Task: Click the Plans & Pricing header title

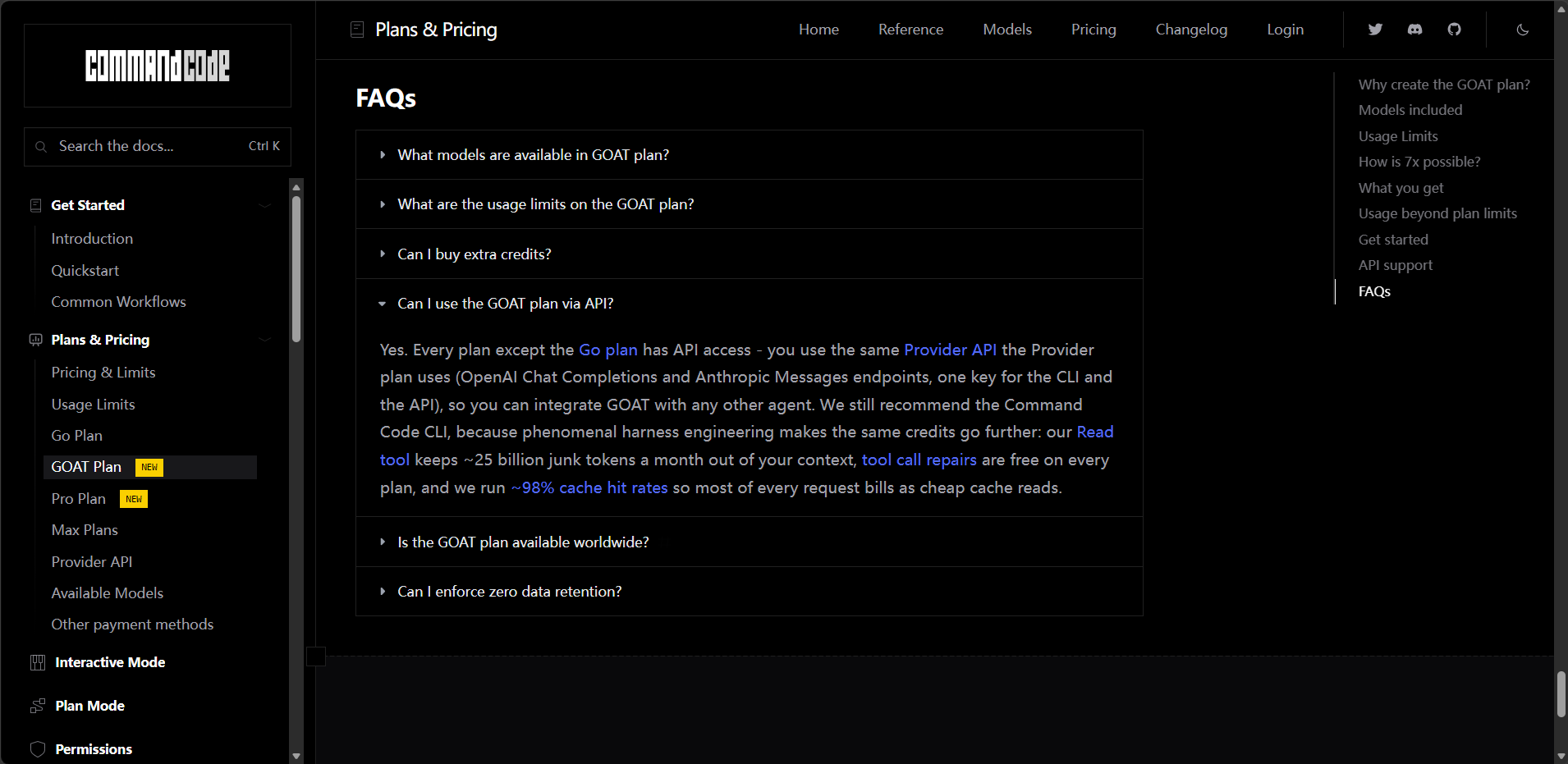Action: click(436, 30)
